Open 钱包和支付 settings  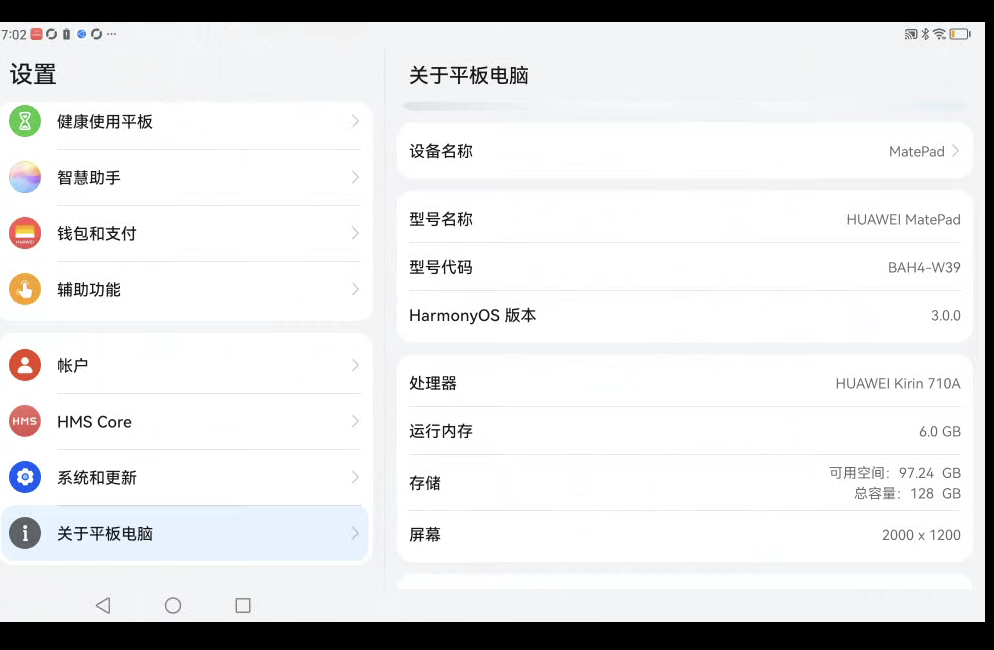pos(185,233)
